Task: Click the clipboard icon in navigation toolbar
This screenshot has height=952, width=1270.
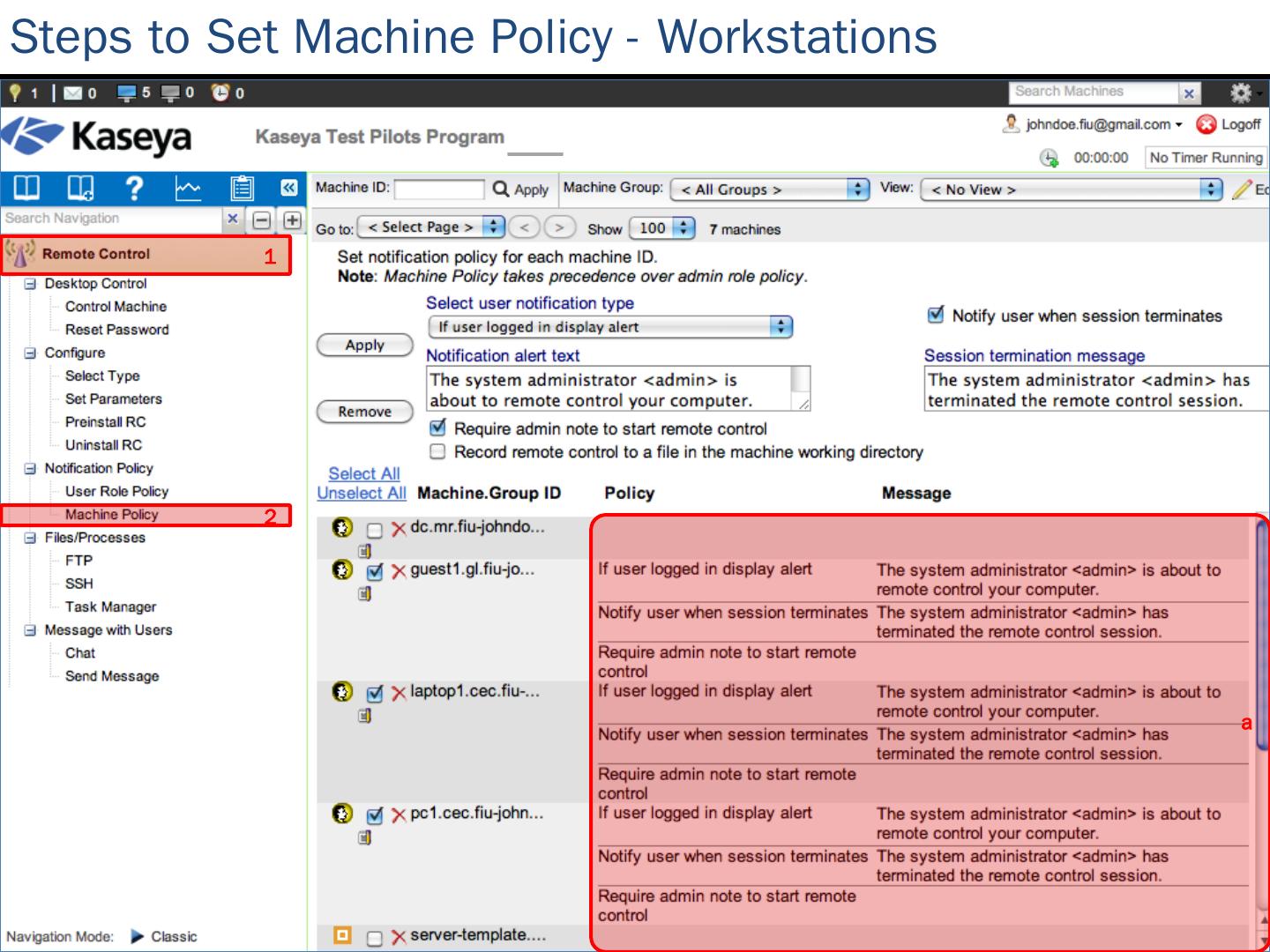Action: tap(241, 188)
